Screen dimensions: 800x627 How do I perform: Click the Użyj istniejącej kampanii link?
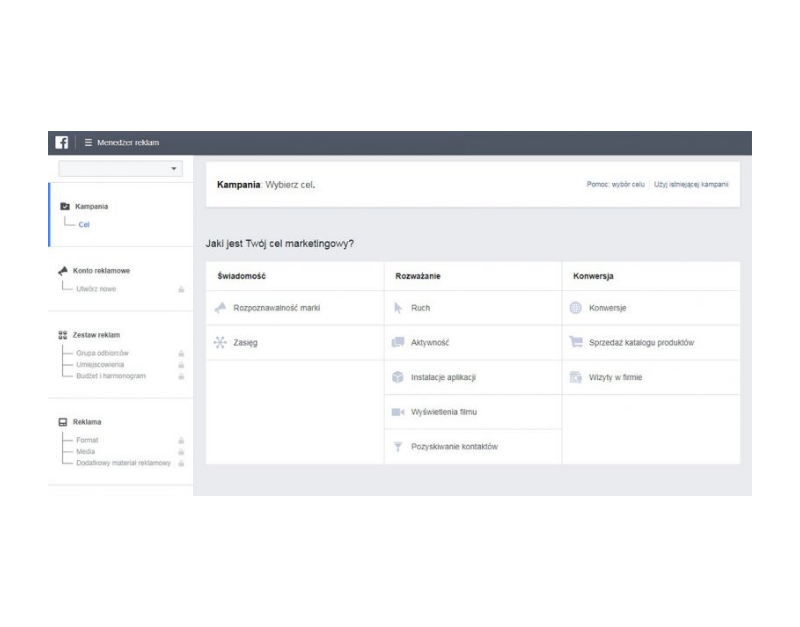[x=691, y=185]
